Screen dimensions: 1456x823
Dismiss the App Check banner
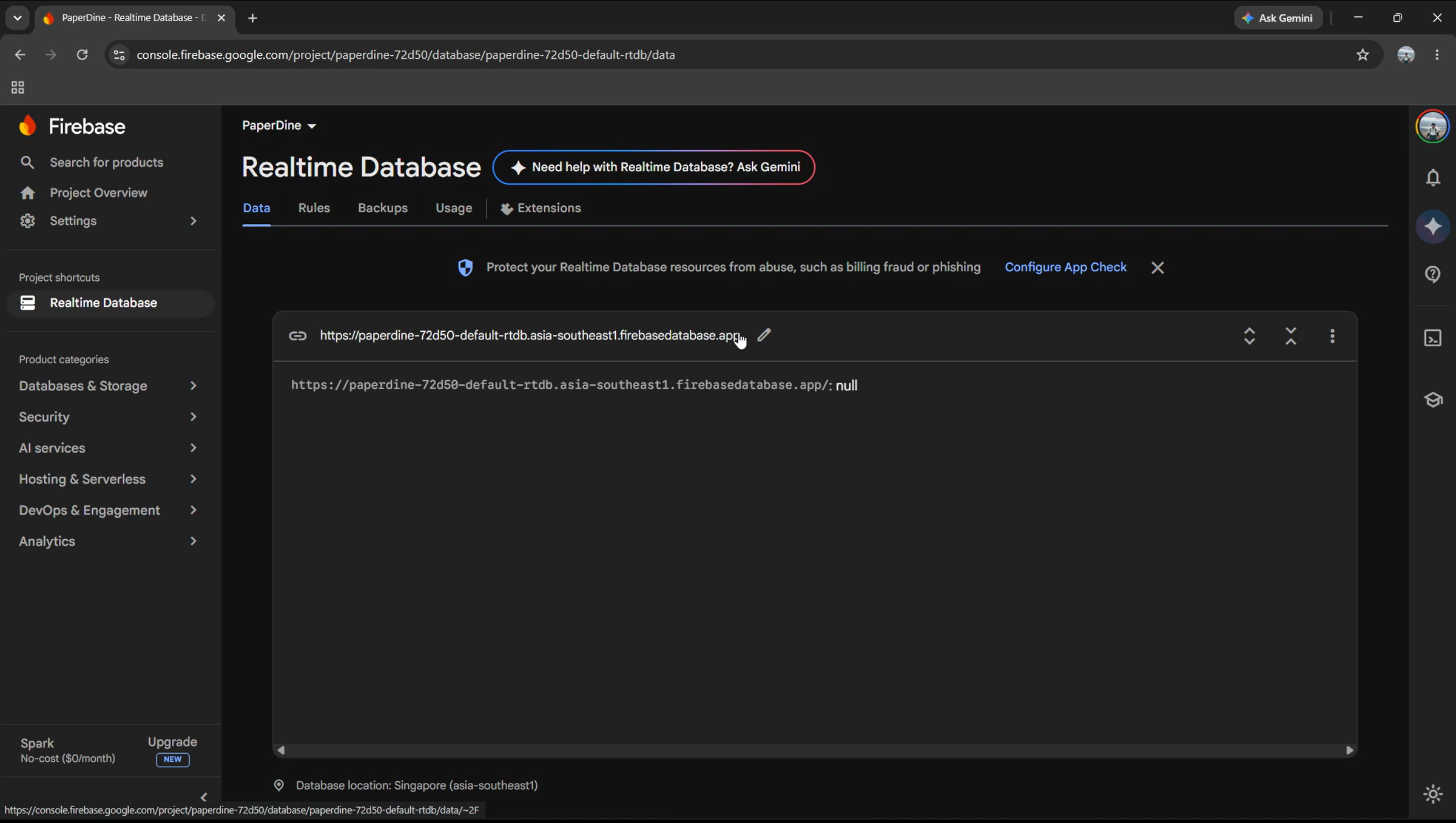coord(1158,267)
